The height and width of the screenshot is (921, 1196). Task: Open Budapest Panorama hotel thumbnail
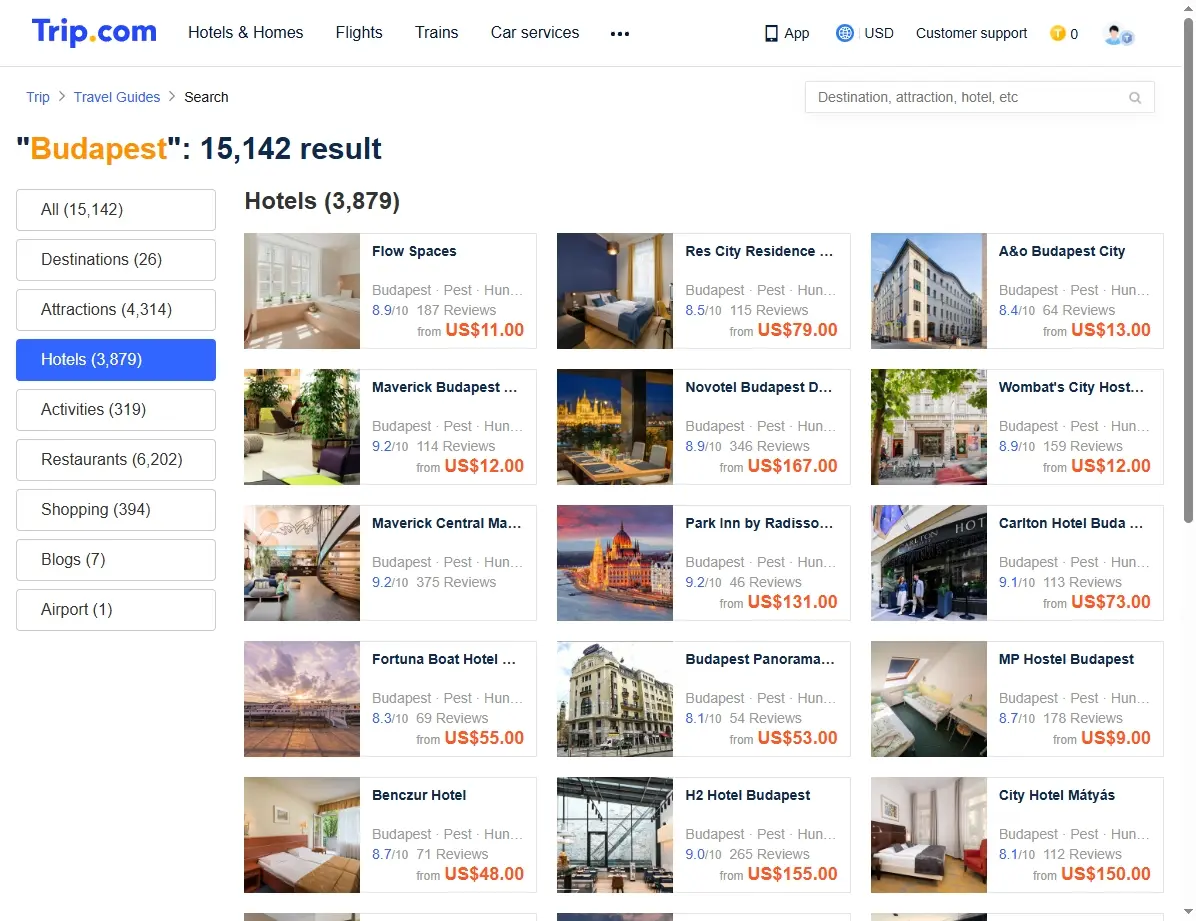(x=615, y=699)
